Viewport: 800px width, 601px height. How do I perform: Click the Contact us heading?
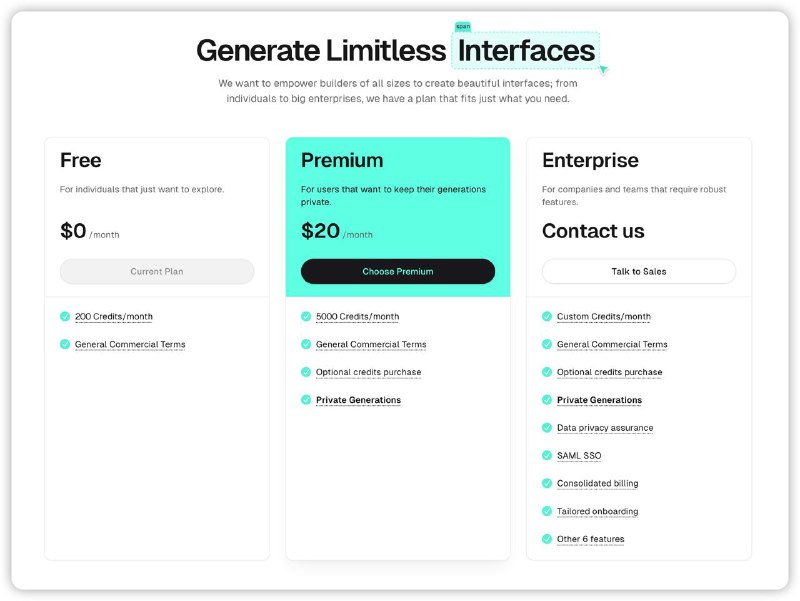coord(593,231)
